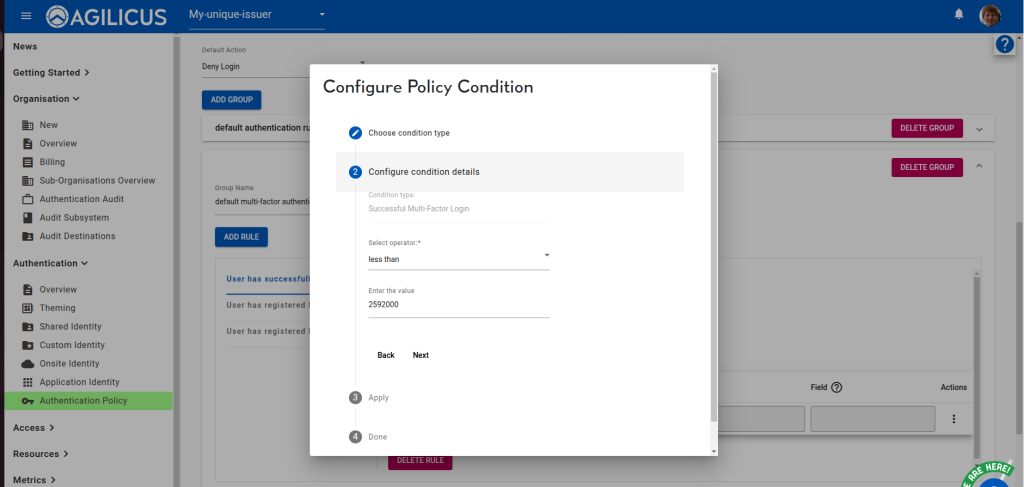Click the Next button in the dialog
The image size is (1024, 487).
[x=420, y=355]
